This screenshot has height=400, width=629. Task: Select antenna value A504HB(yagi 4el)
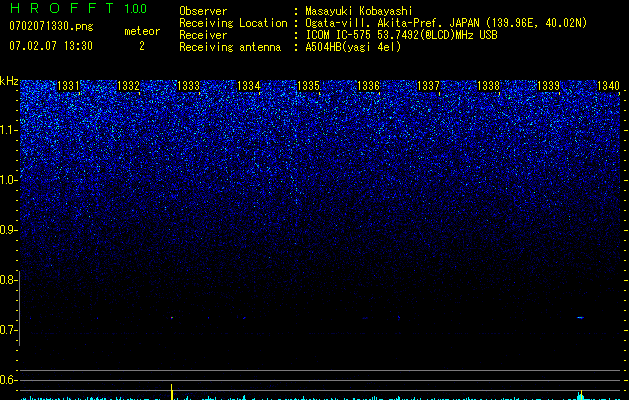coord(353,47)
